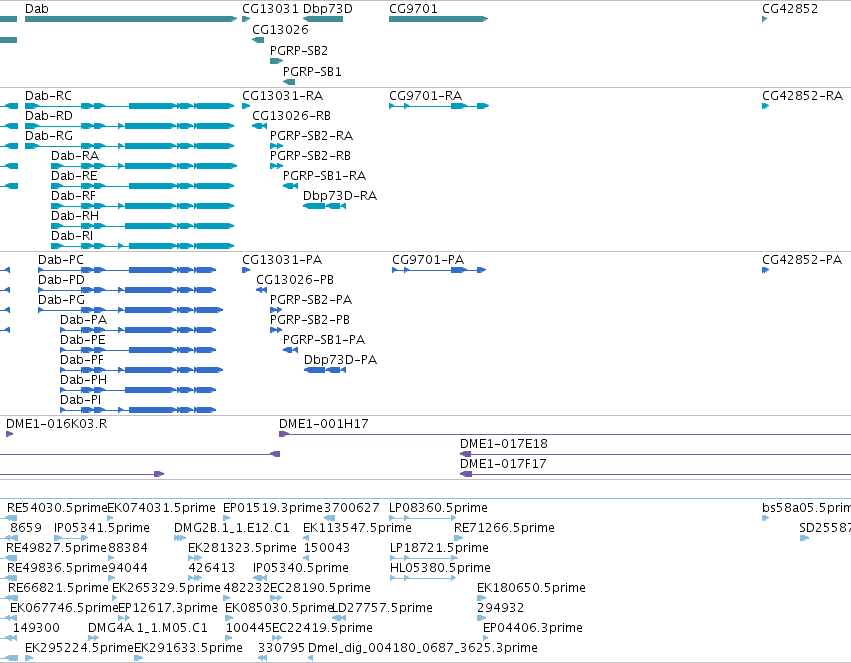Select the PGRP-SB2 gene label
The height and width of the screenshot is (663, 851).
coord(299,51)
